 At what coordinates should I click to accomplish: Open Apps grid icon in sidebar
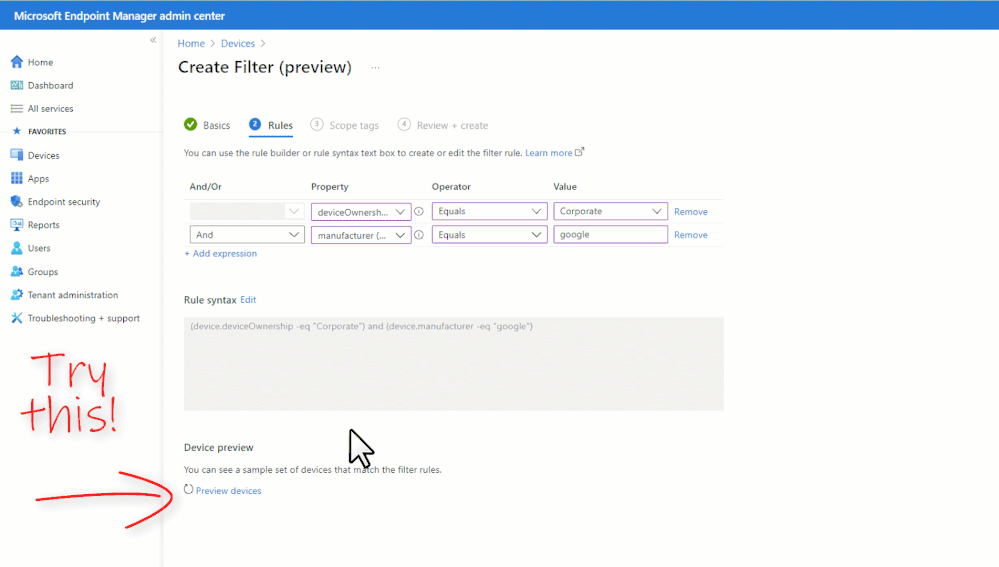point(16,179)
